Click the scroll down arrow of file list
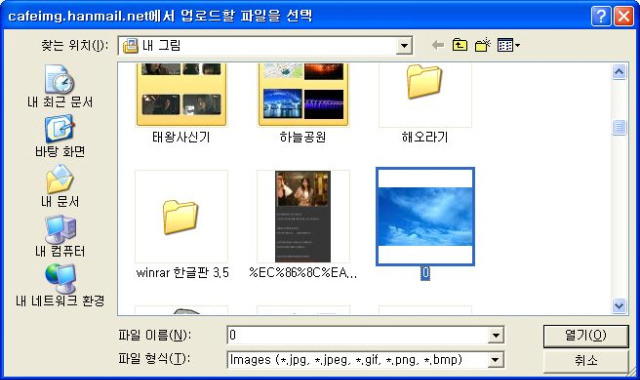 pyautogui.click(x=619, y=305)
